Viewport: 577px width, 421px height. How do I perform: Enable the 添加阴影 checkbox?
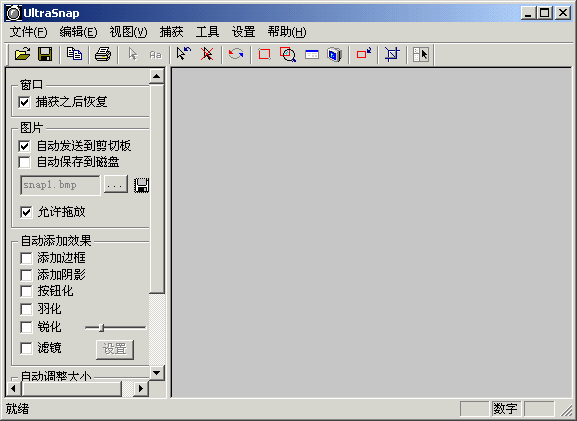(26, 275)
